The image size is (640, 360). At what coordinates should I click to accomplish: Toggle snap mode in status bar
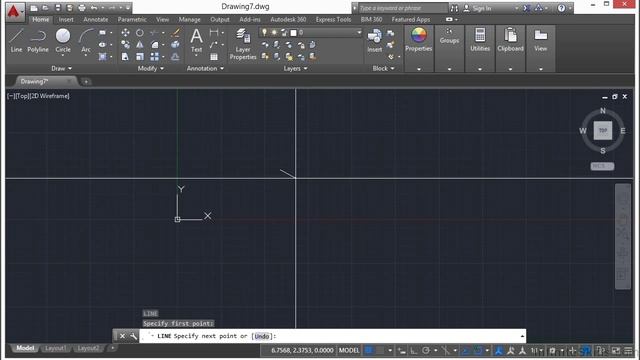point(380,350)
